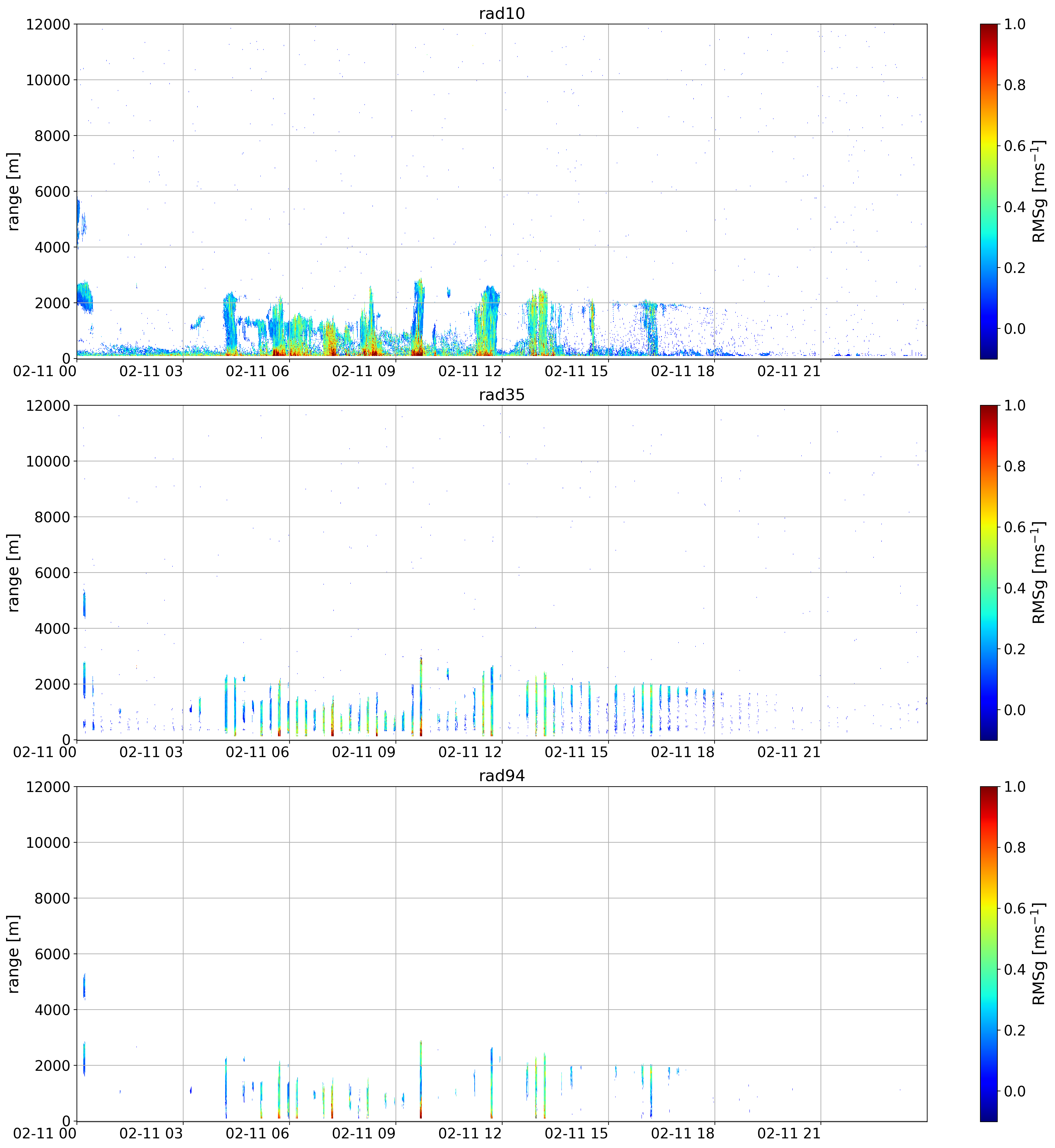Click the 0.2 tick on rad94 colorbar
This screenshot has height=1148, width=1055.
tap(1014, 1030)
